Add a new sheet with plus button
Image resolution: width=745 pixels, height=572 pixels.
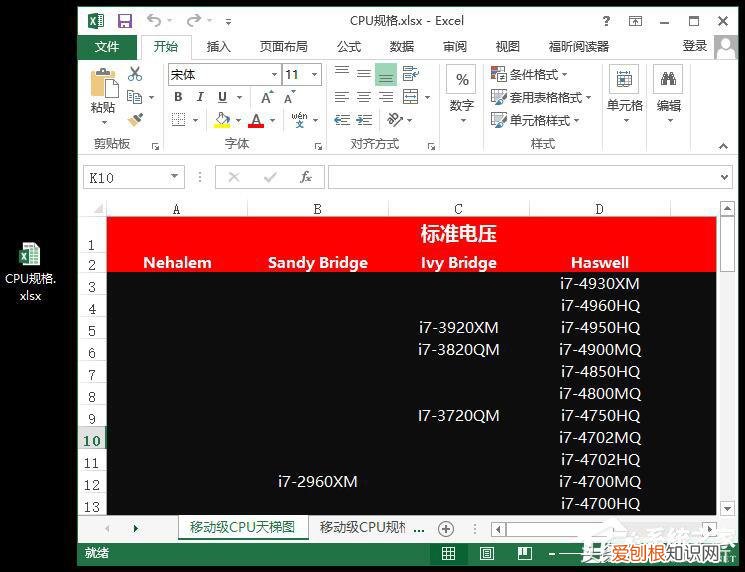(x=446, y=528)
